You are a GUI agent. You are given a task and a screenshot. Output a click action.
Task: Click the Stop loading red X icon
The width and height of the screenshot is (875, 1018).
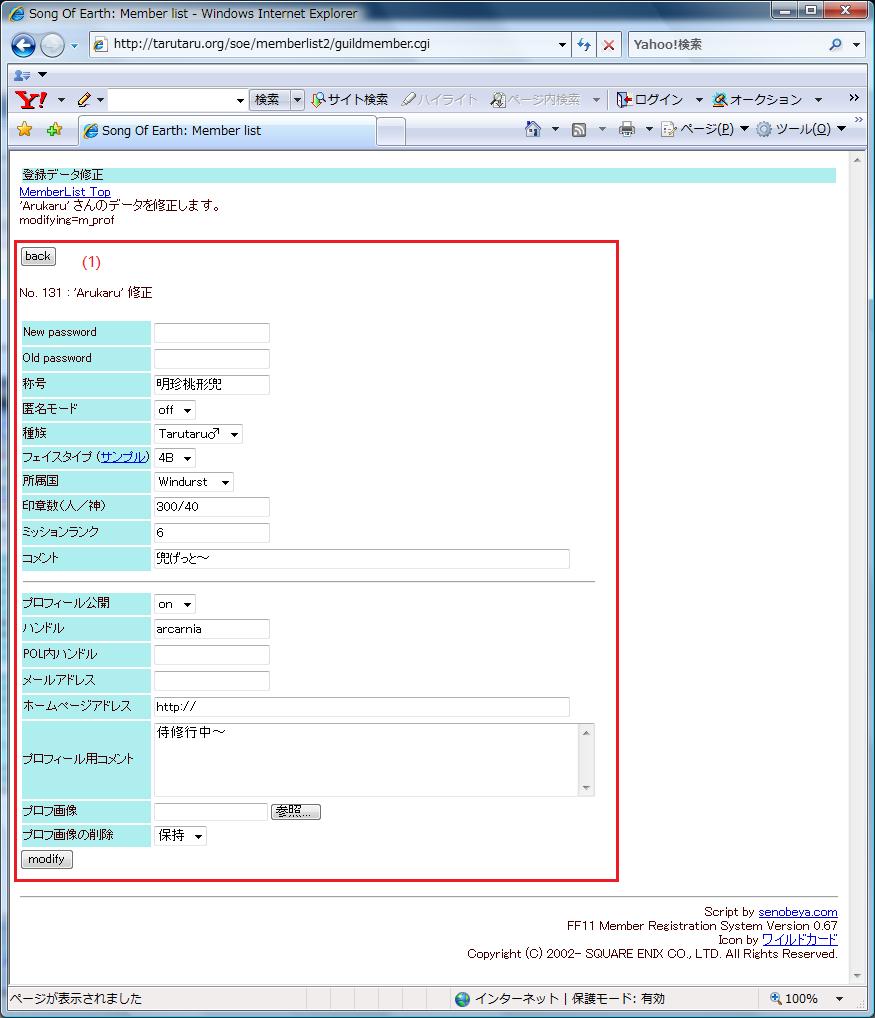[x=608, y=45]
